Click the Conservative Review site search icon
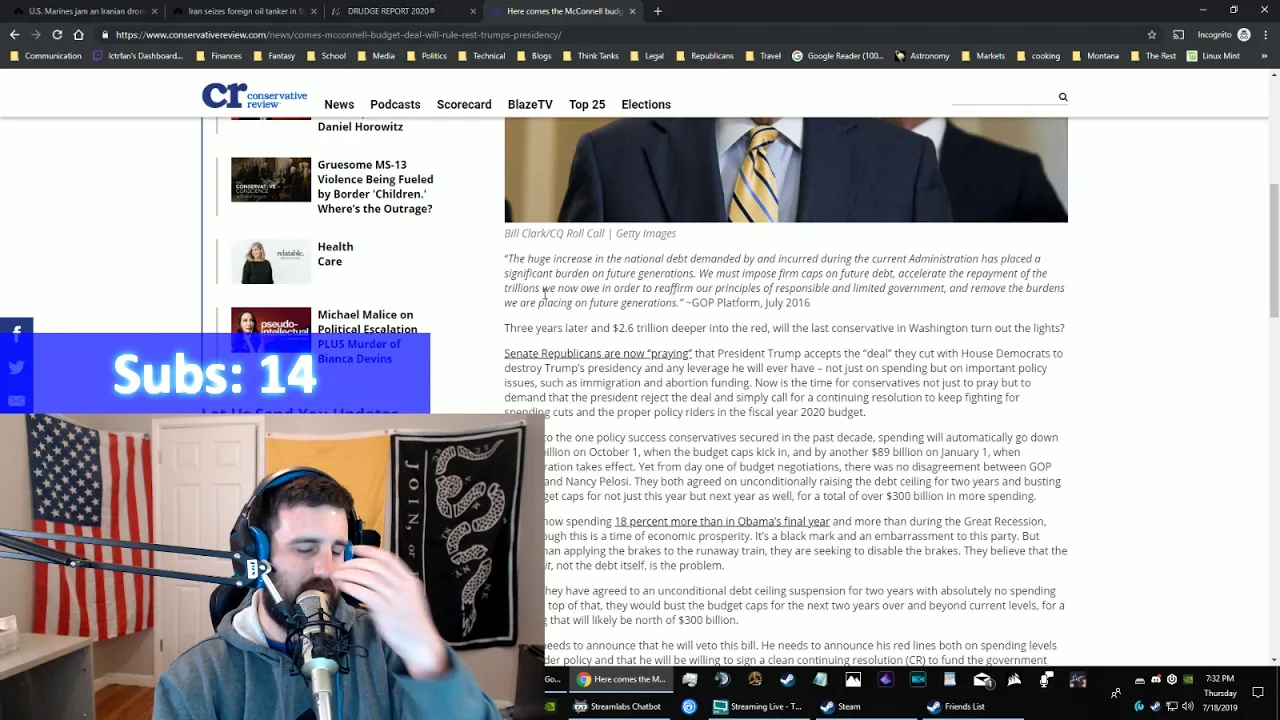Screen dimensions: 1280x720 coord(1063,97)
